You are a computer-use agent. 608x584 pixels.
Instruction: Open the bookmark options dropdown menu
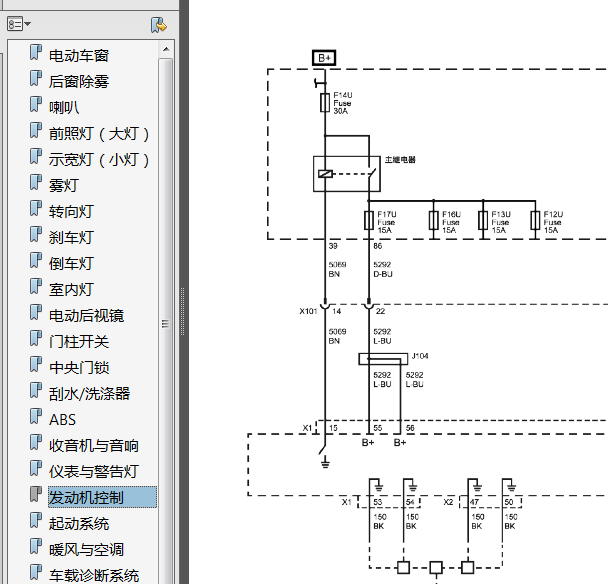click(19, 24)
